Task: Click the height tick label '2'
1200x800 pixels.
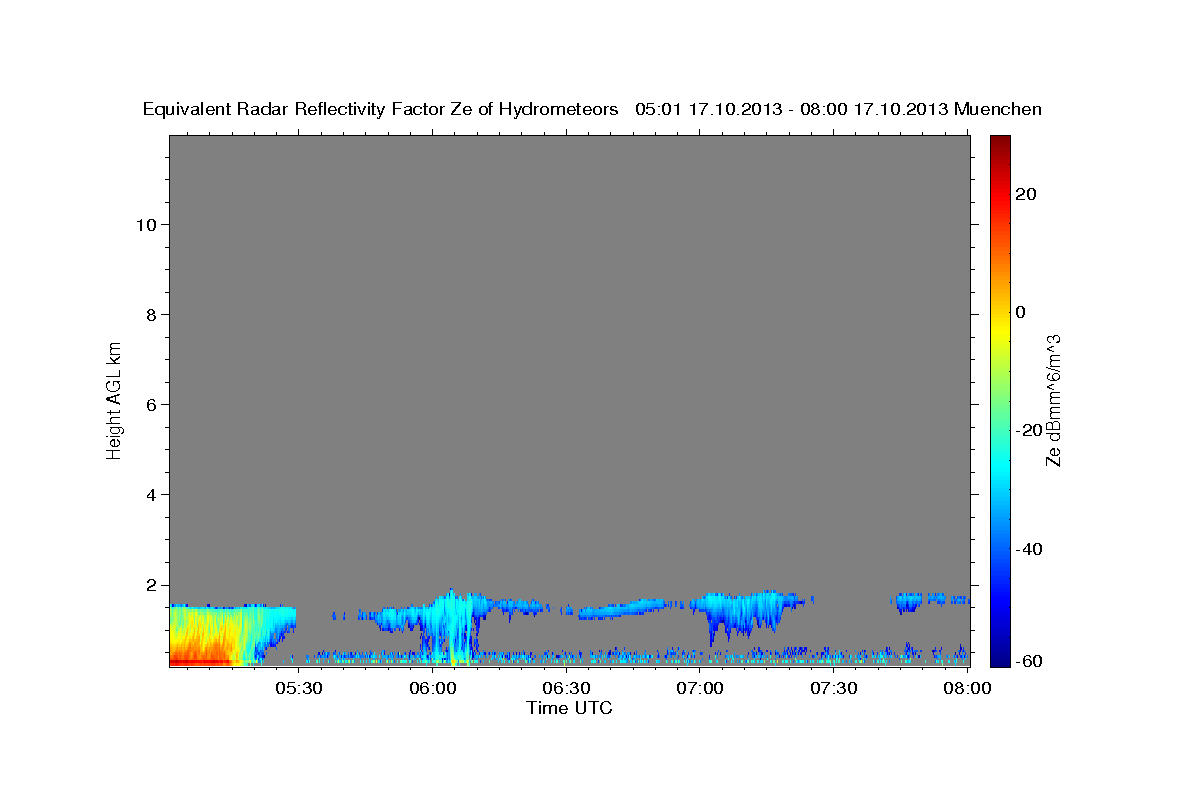Action: 151,585
